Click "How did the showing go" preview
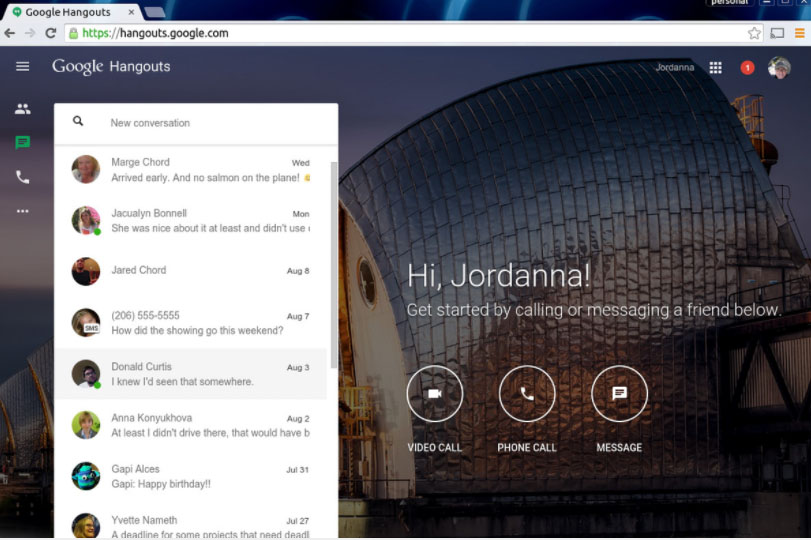 pos(197,331)
